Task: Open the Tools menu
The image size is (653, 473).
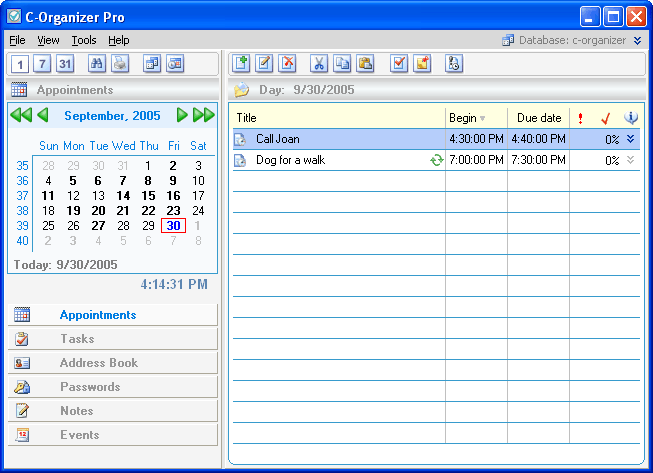Action: coord(84,40)
